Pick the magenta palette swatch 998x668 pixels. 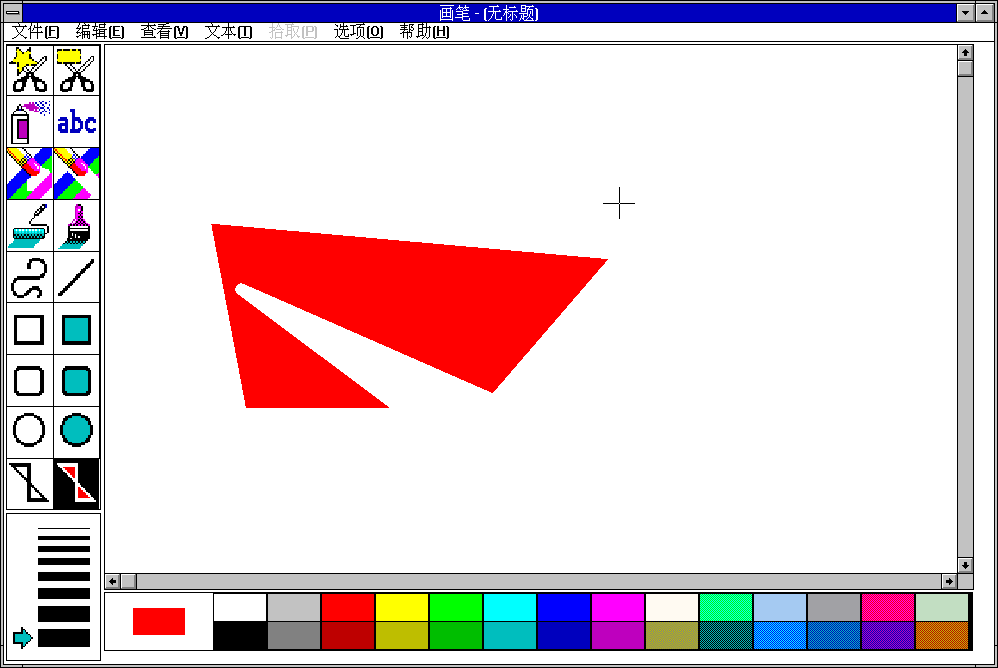pos(618,607)
